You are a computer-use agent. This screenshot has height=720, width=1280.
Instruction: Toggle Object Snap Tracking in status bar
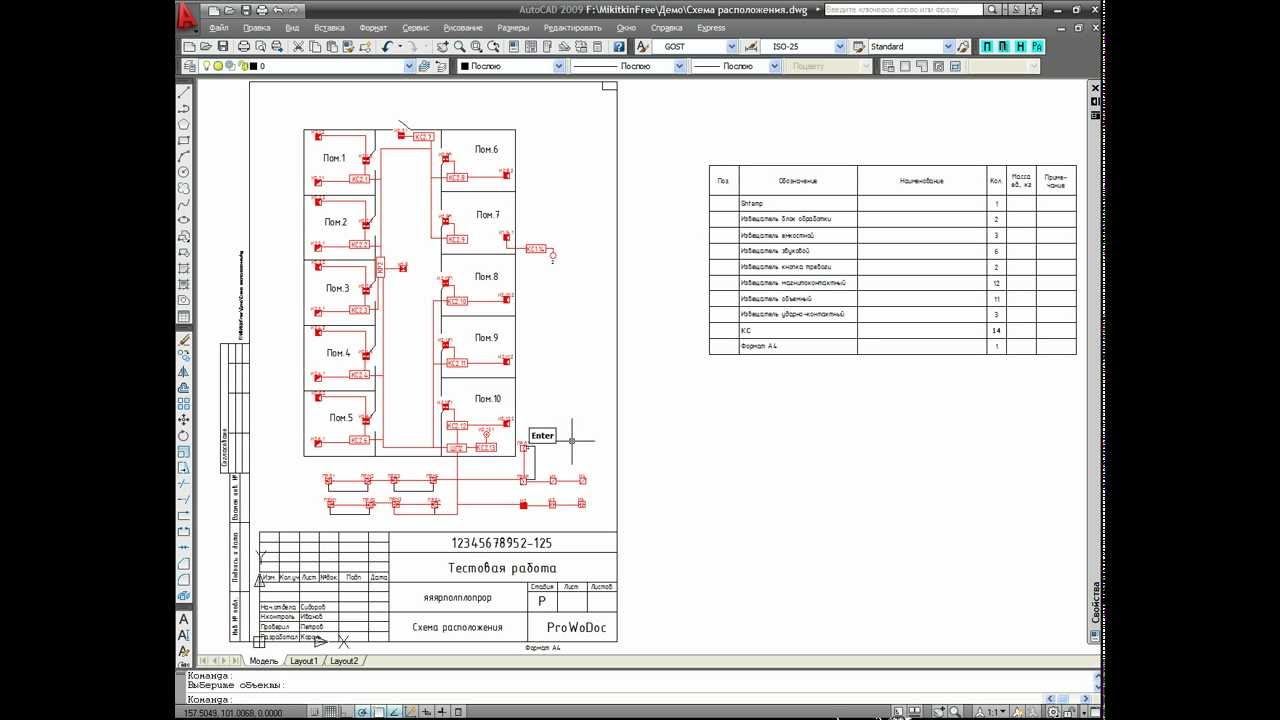point(394,712)
